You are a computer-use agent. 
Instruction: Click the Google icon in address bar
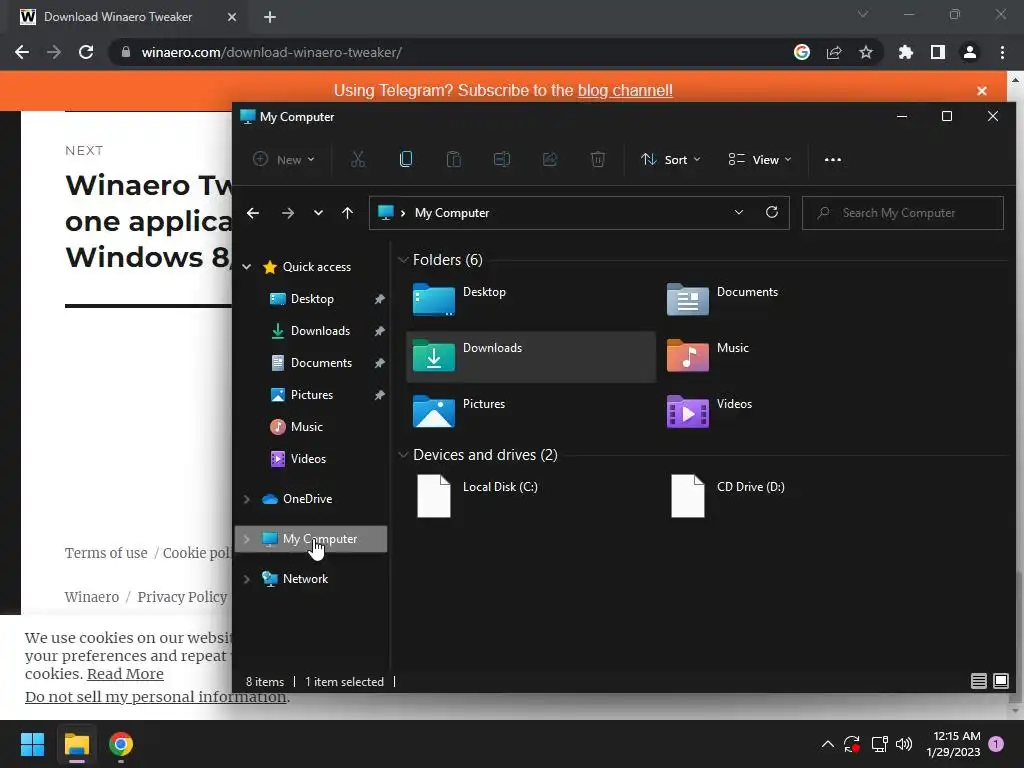(x=802, y=52)
